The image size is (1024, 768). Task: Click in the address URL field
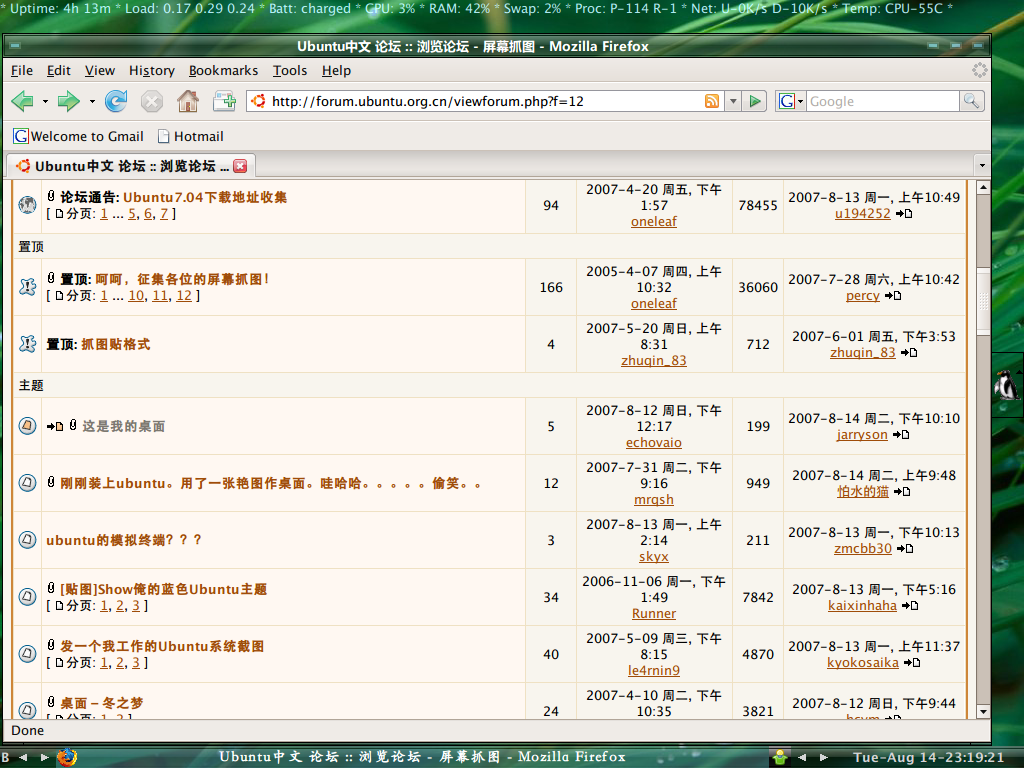(483, 101)
